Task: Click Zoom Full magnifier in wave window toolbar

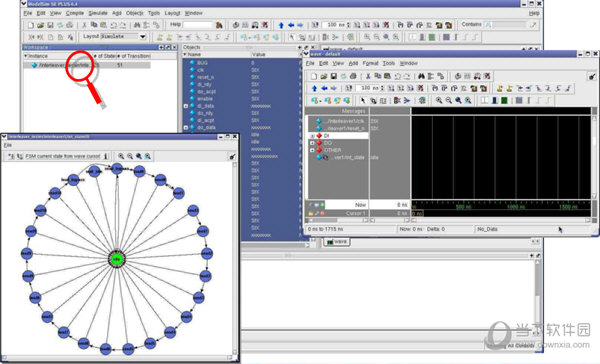Action: pyautogui.click(x=458, y=101)
